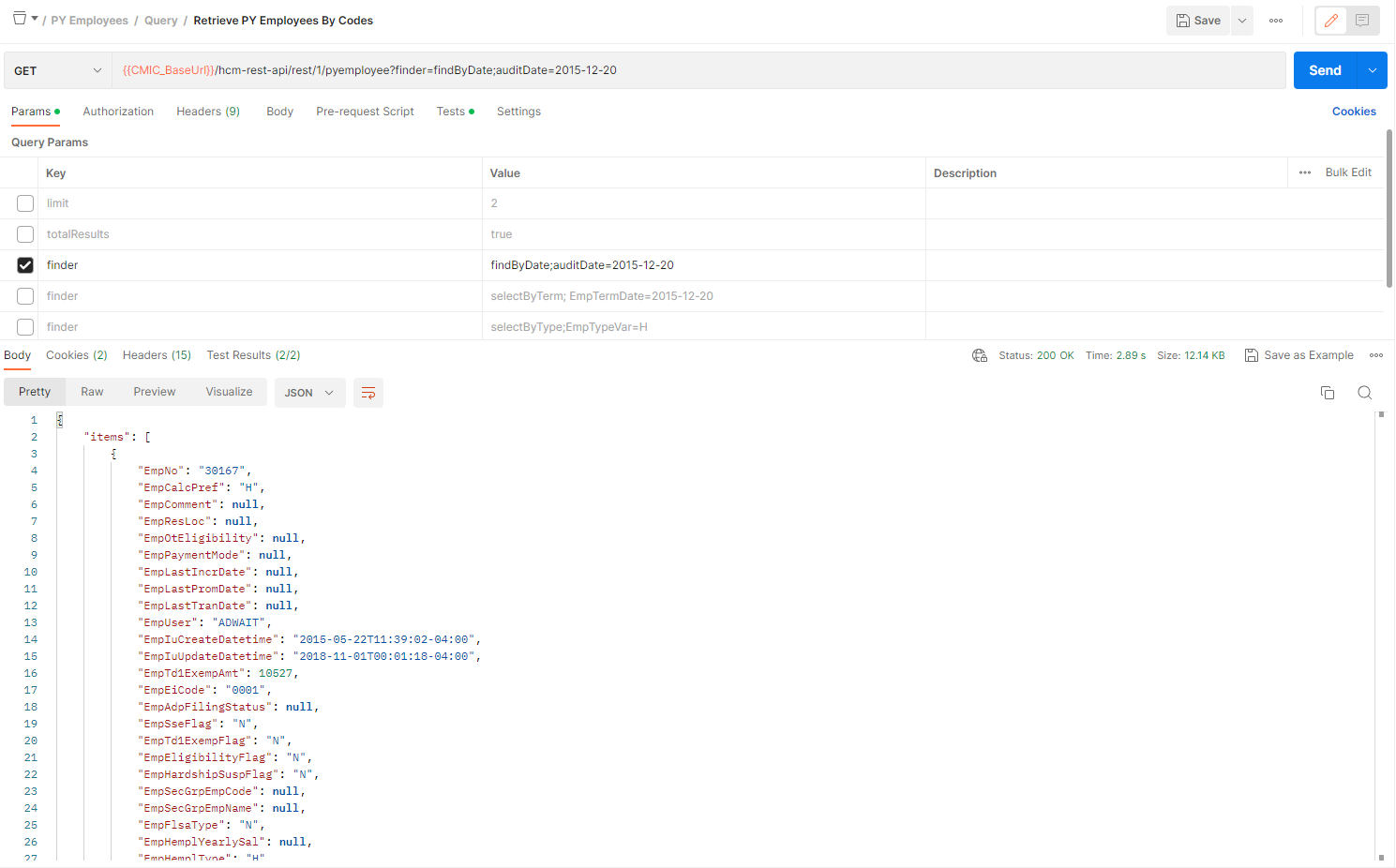The image size is (1396, 868).
Task: Open the response Cookies (2) tab
Action: click(77, 355)
